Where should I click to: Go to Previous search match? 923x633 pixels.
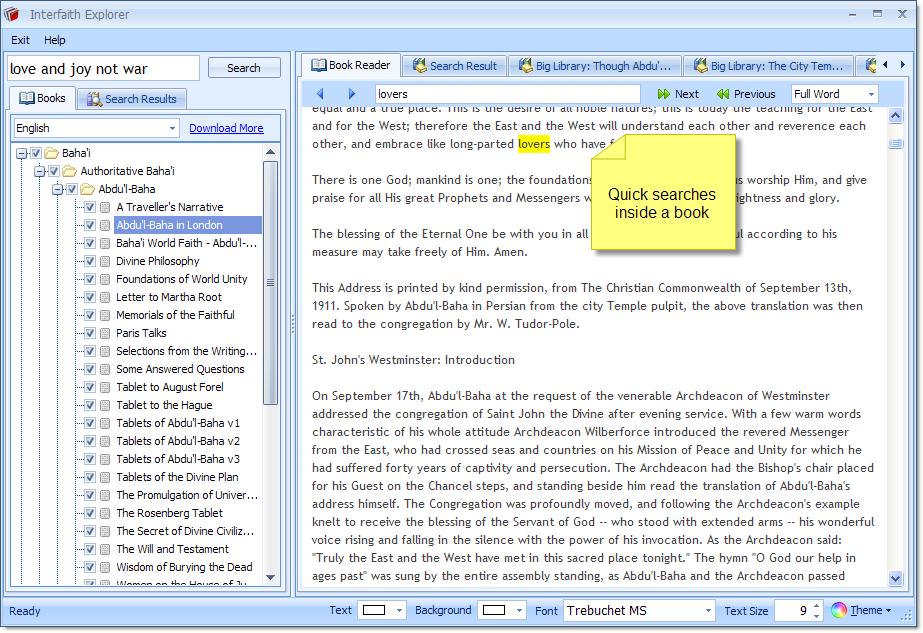(745, 94)
